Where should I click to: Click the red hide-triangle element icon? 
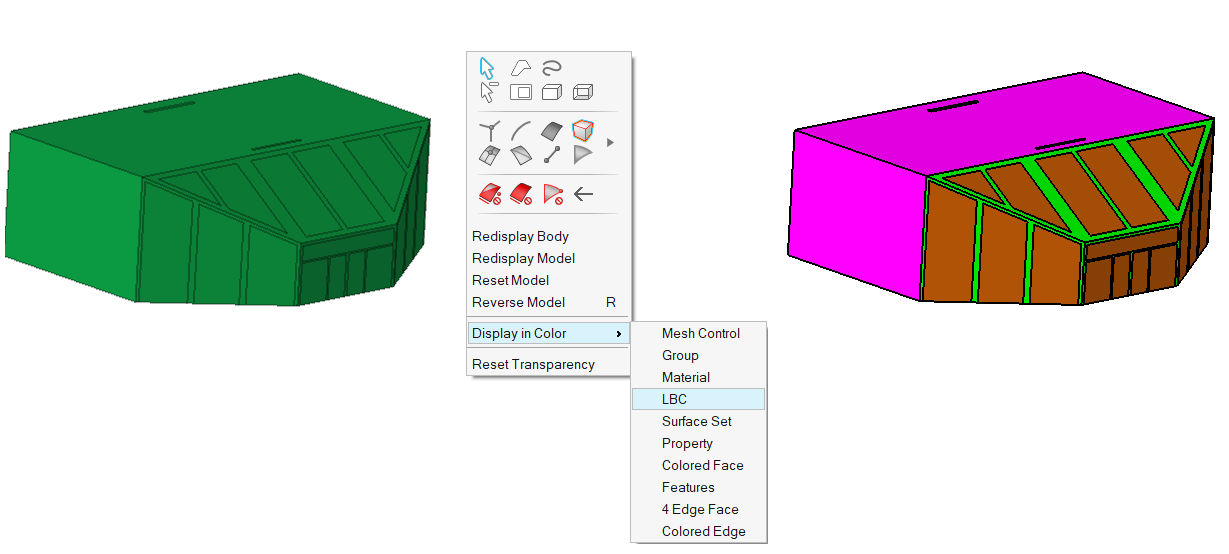coord(552,194)
